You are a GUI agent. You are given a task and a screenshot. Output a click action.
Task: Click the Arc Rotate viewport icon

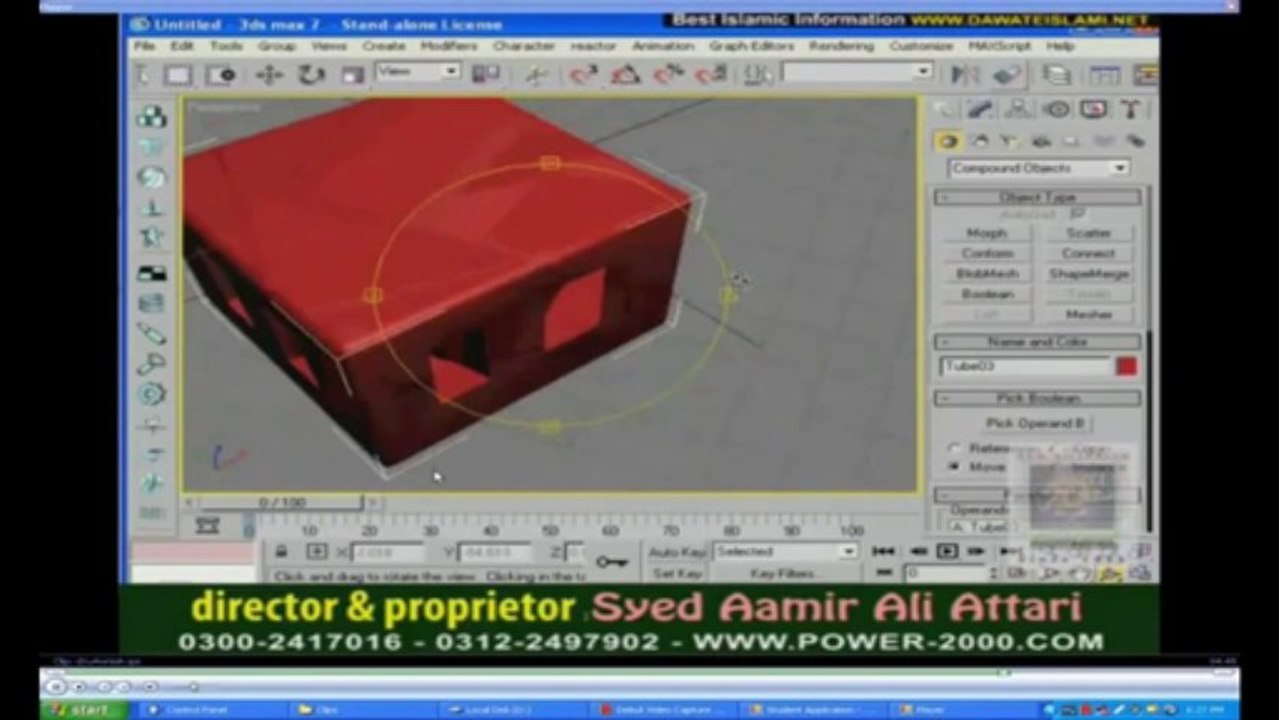point(1110,574)
